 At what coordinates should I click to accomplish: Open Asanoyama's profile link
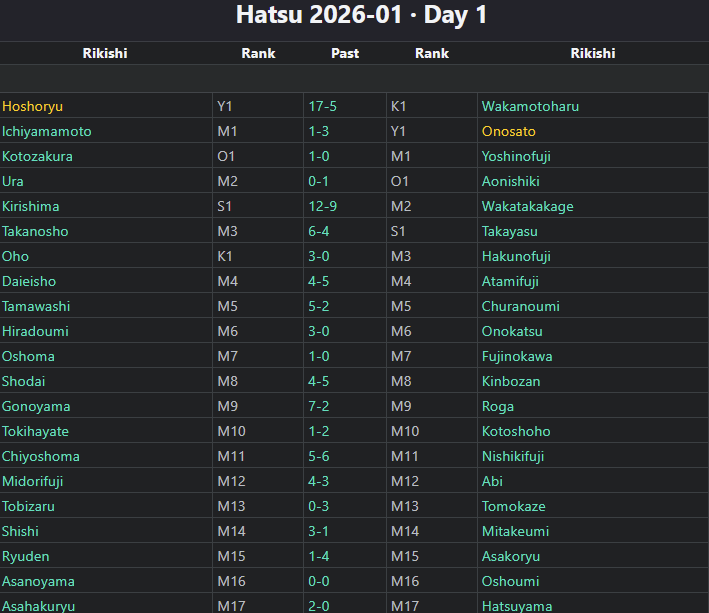click(38, 581)
